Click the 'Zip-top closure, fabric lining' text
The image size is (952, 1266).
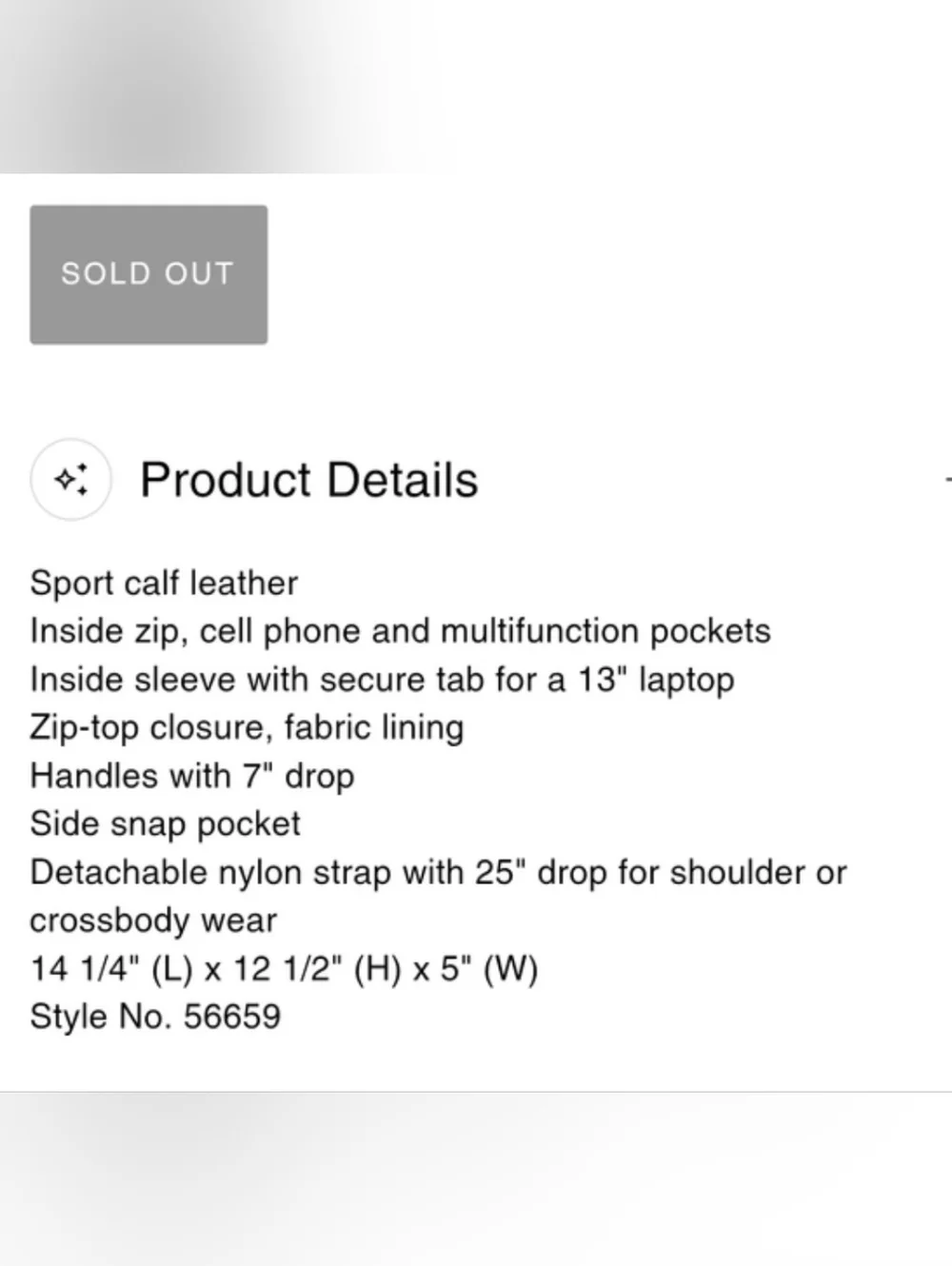point(247,727)
